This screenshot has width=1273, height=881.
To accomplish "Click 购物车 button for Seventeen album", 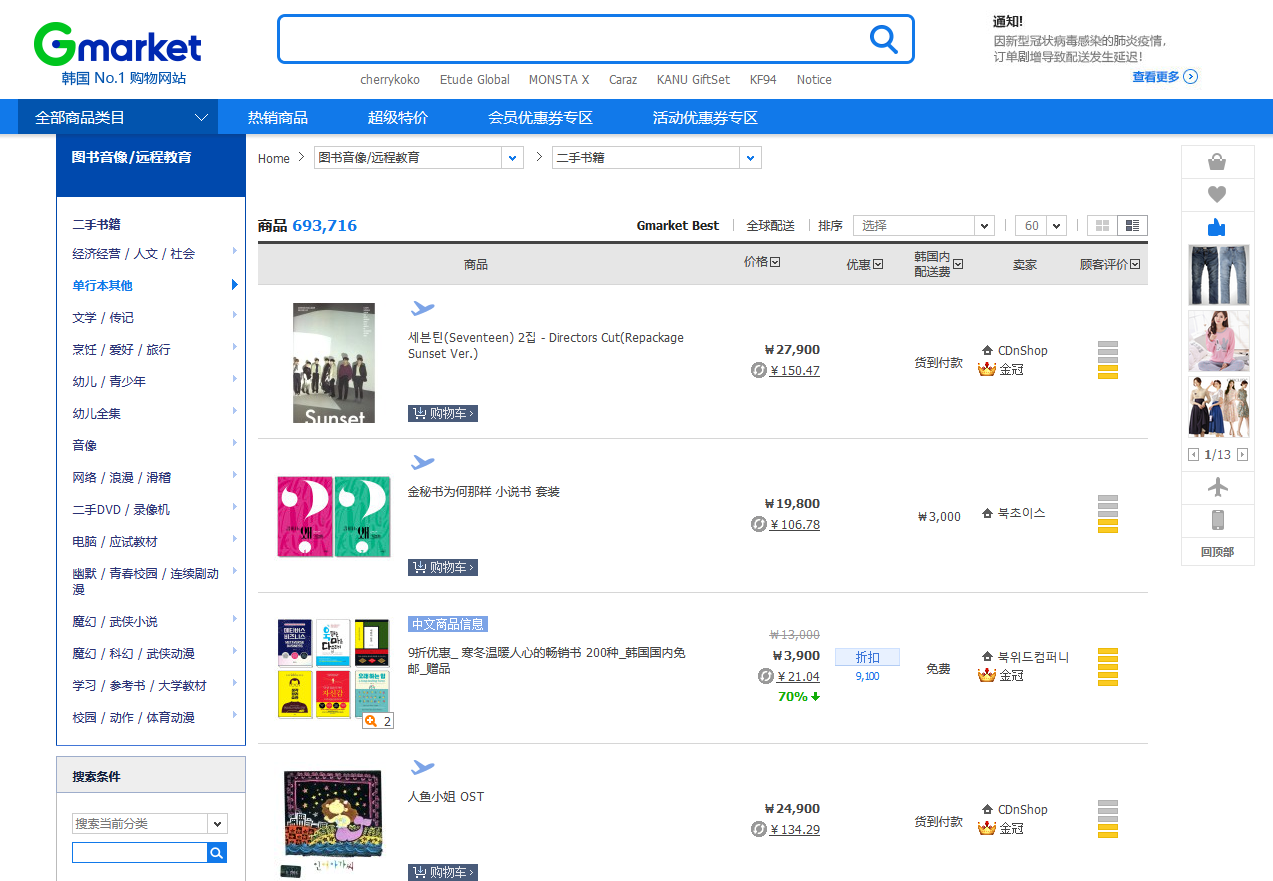I will click(442, 413).
